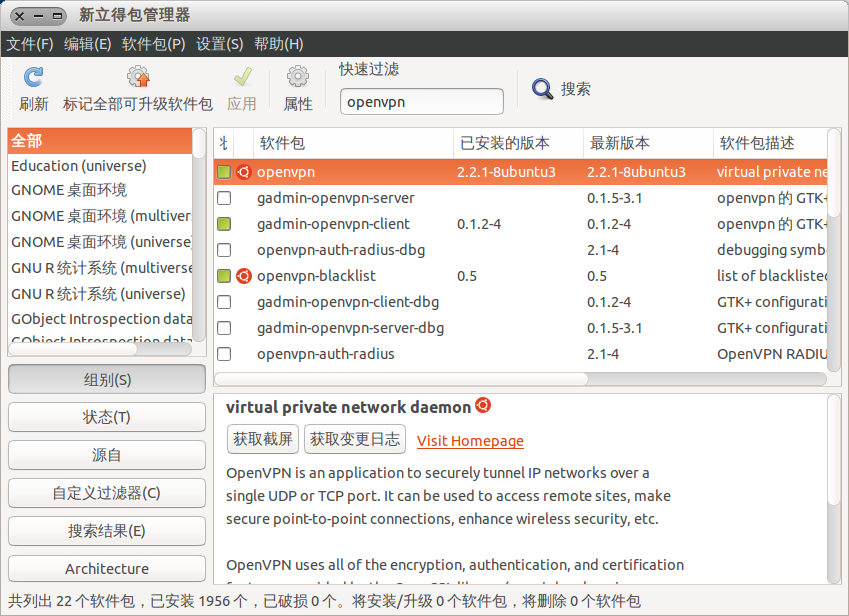849x616 pixels.
Task: Select GObject Introspection data category
Action: coord(100,319)
